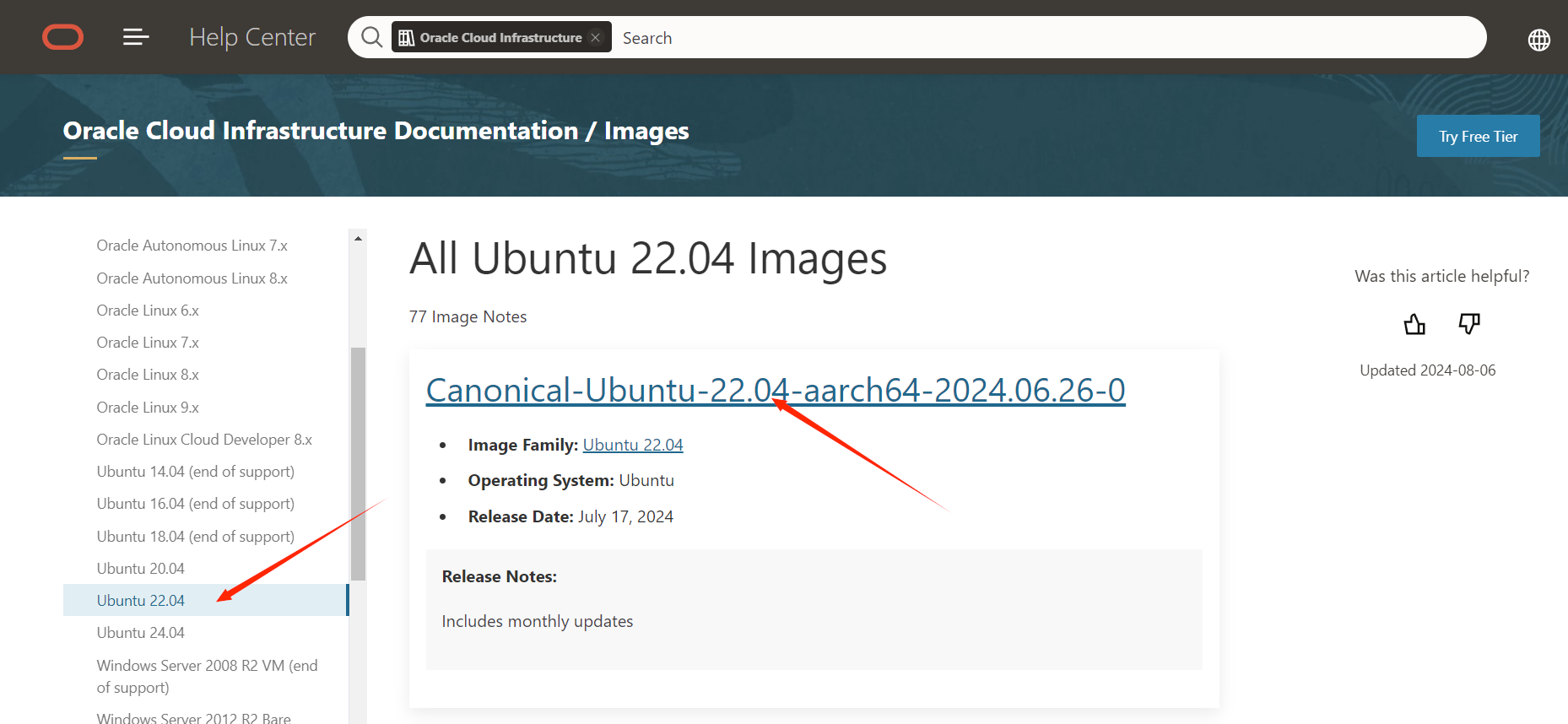Click the Images breadcrumb text
This screenshot has width=1568, height=724.
[x=646, y=131]
